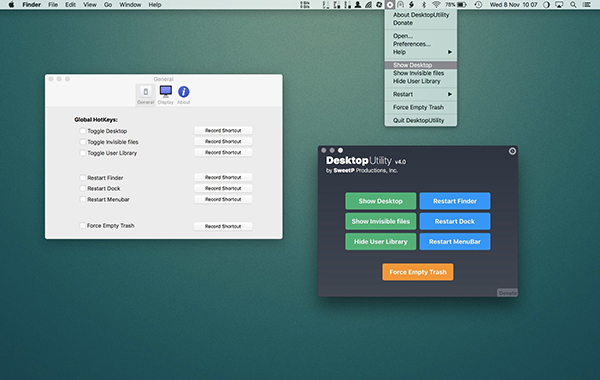Viewport: 600px width, 380px height.
Task: Choose About DesktopUtility menu entry
Action: coord(421,15)
